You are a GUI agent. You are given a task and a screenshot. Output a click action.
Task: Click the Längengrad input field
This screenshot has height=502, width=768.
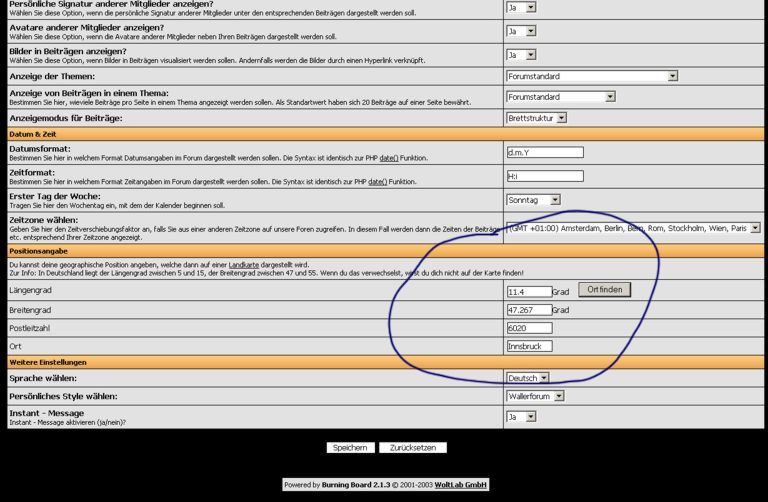tap(529, 292)
